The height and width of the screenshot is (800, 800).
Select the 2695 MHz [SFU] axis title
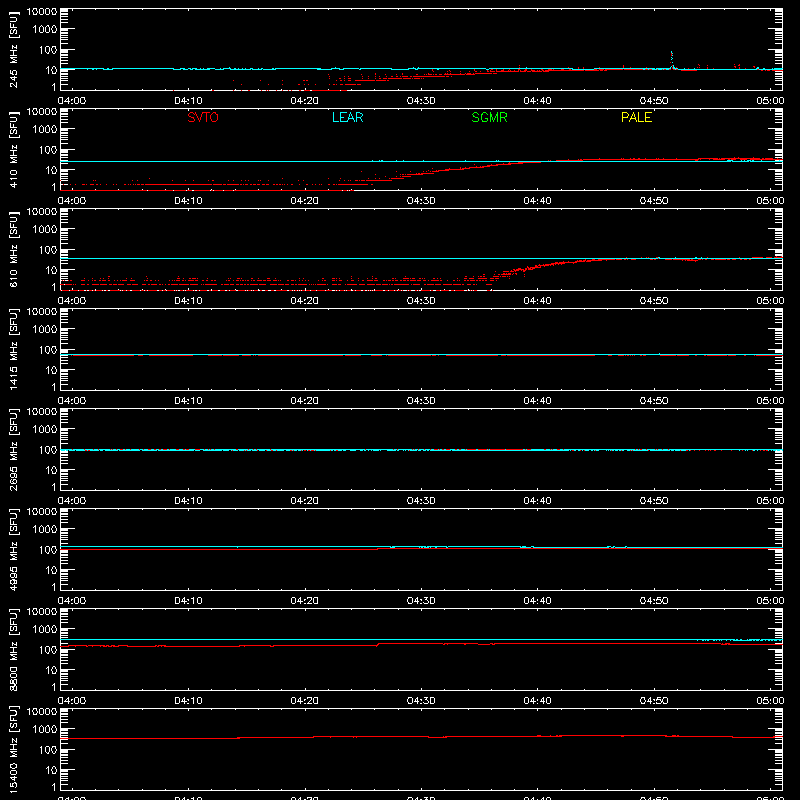14,449
